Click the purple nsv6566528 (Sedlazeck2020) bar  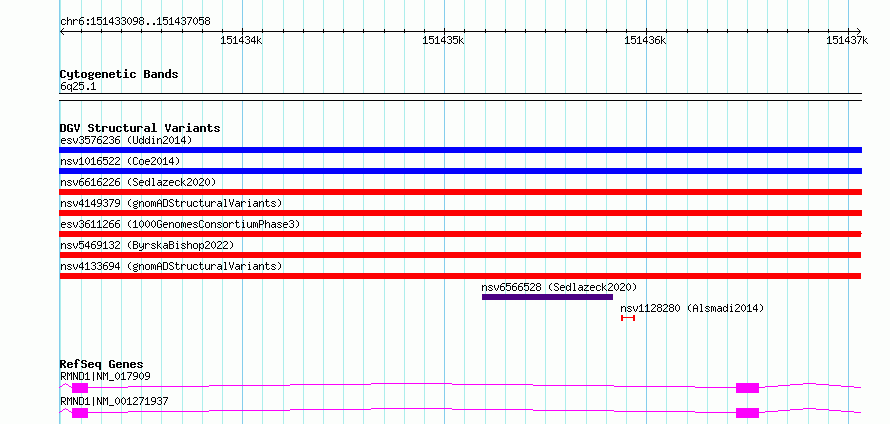(547, 297)
